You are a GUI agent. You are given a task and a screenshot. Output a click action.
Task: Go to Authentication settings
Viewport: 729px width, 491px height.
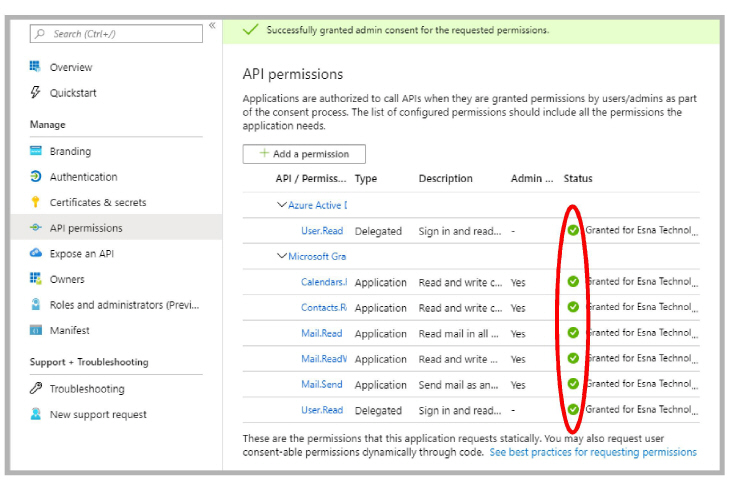(84, 177)
